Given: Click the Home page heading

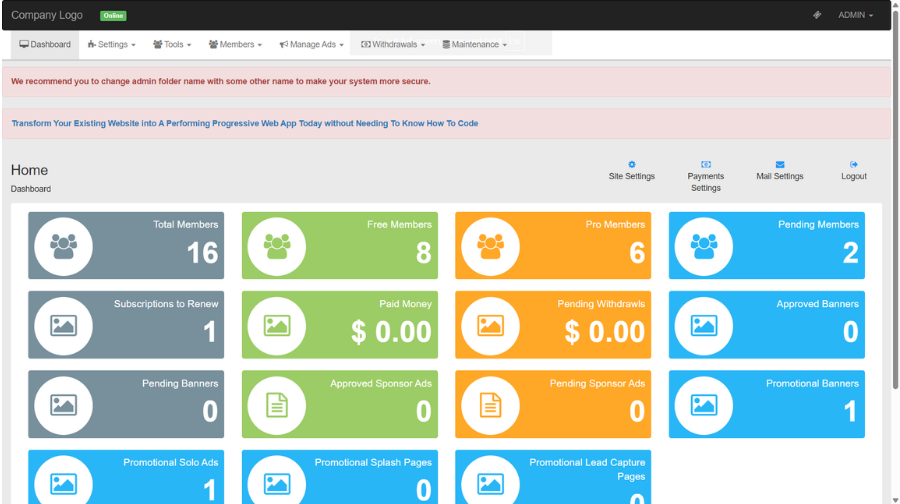Looking at the screenshot, I should (x=29, y=170).
